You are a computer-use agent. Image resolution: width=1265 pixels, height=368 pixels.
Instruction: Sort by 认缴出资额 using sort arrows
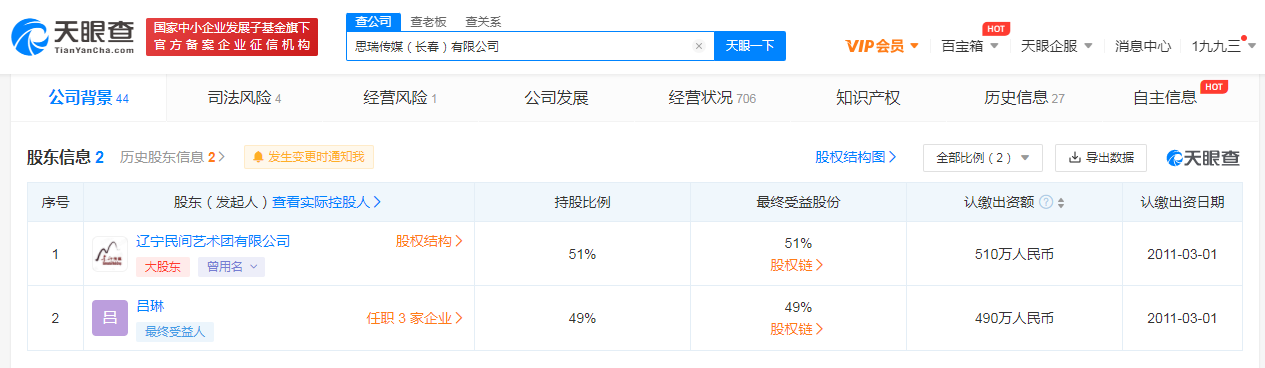pyautogui.click(x=1061, y=202)
